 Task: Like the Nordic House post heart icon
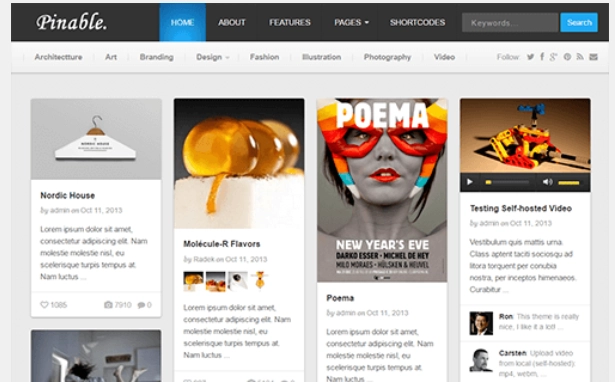pyautogui.click(x=44, y=305)
